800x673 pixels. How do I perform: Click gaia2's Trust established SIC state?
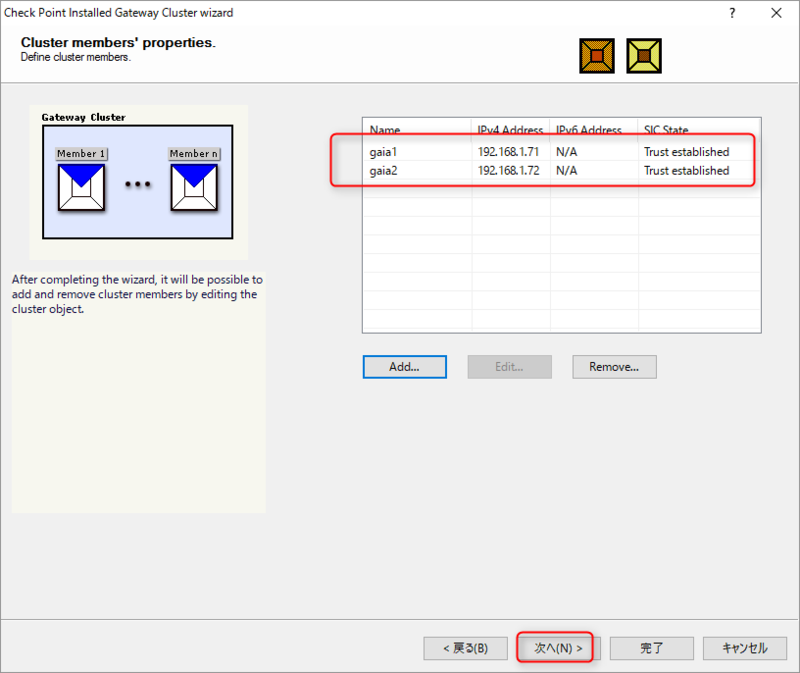[x=687, y=171]
